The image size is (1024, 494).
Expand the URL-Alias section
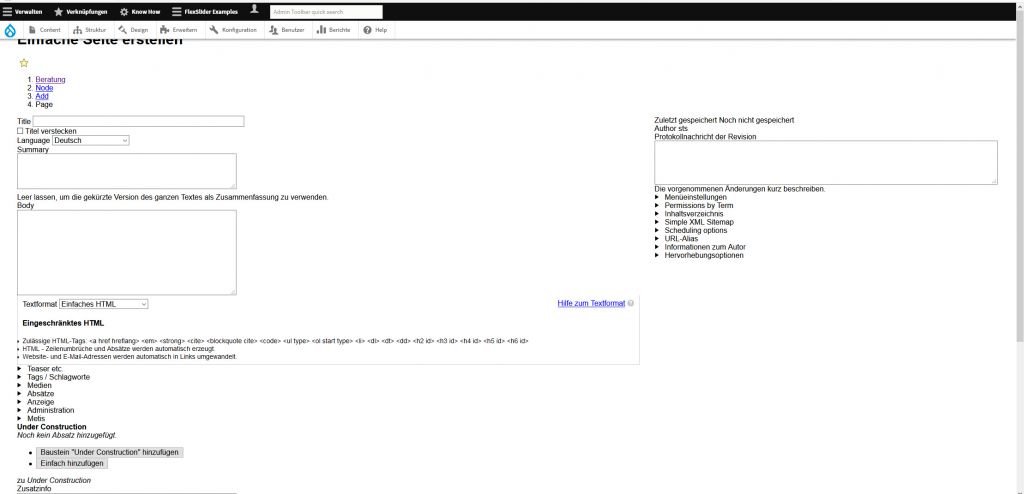pos(681,239)
